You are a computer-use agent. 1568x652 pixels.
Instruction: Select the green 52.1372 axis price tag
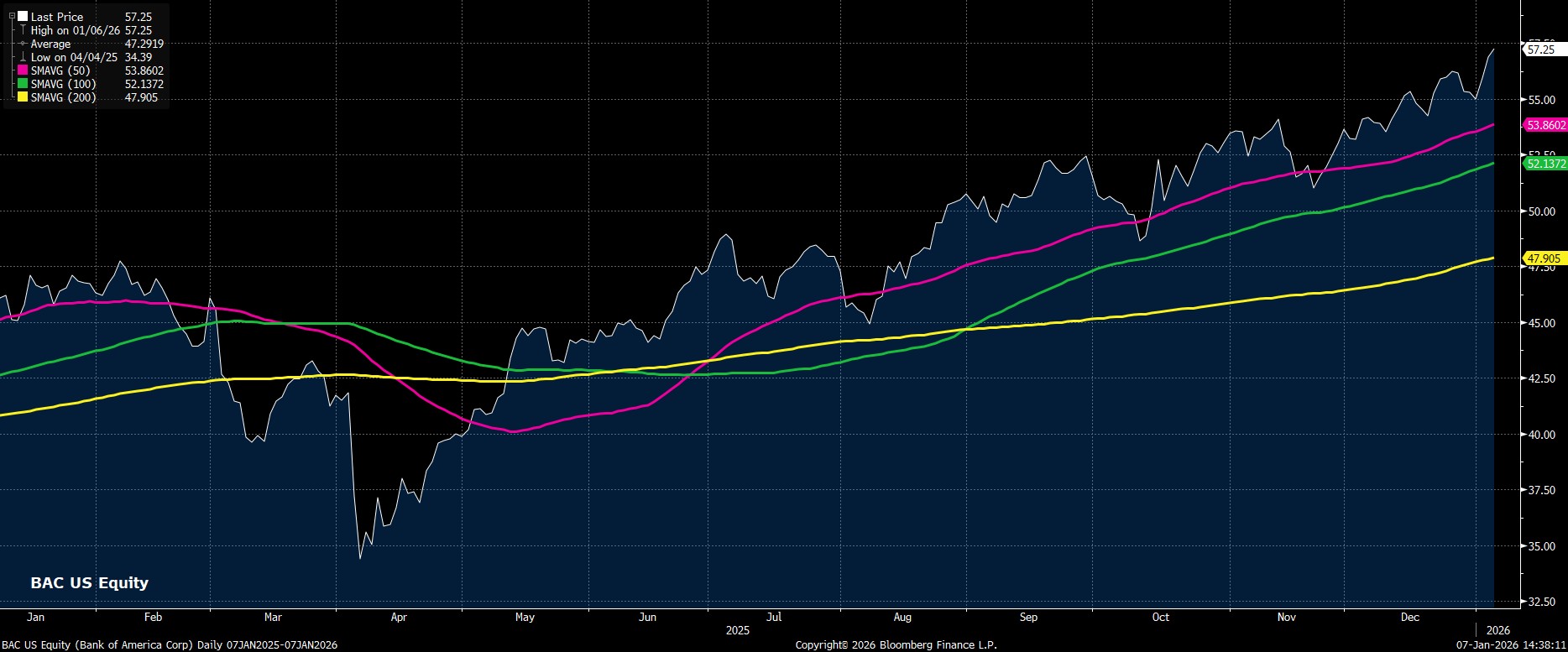[x=1545, y=164]
